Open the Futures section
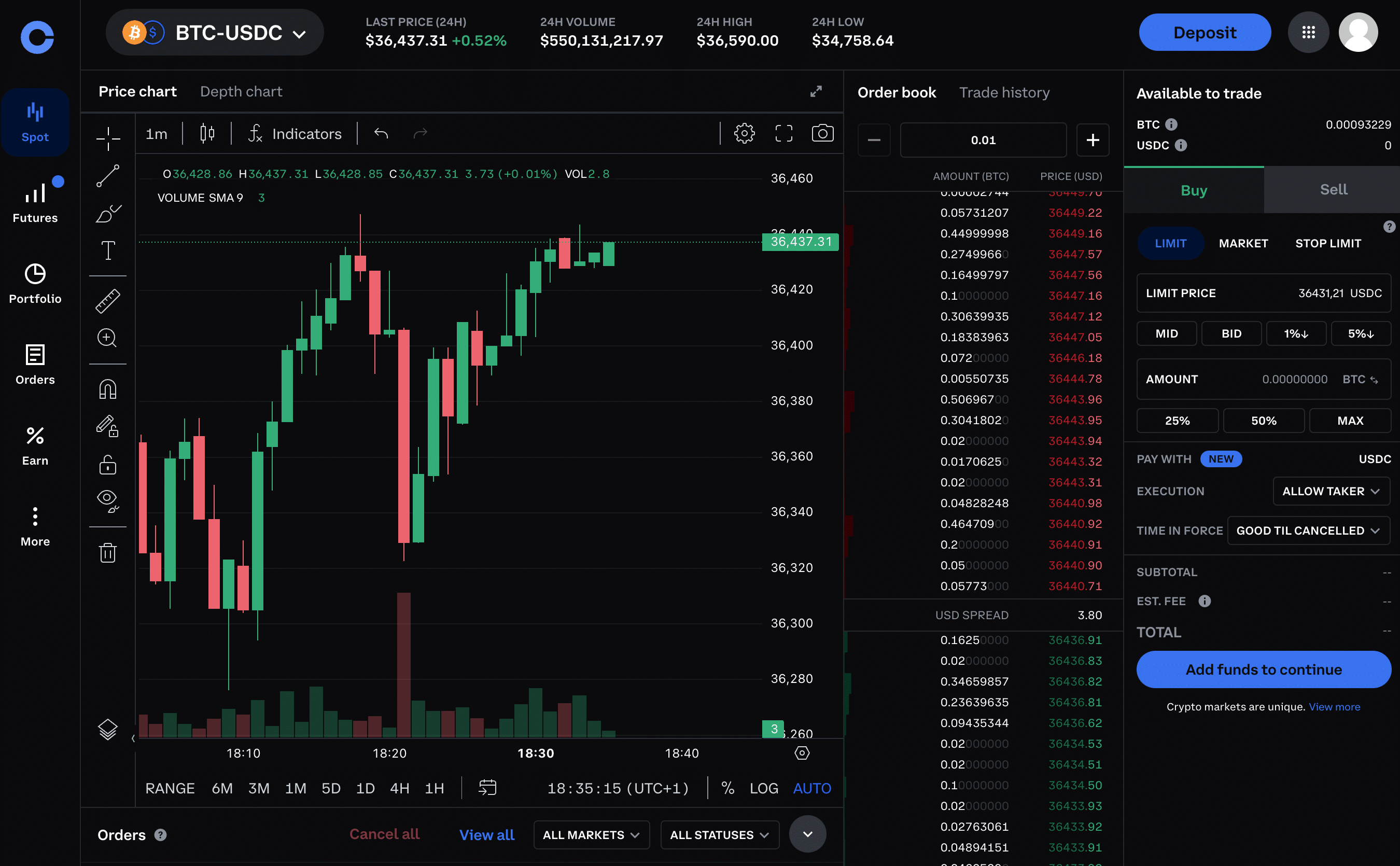Image resolution: width=1400 pixels, height=866 pixels. tap(35, 202)
